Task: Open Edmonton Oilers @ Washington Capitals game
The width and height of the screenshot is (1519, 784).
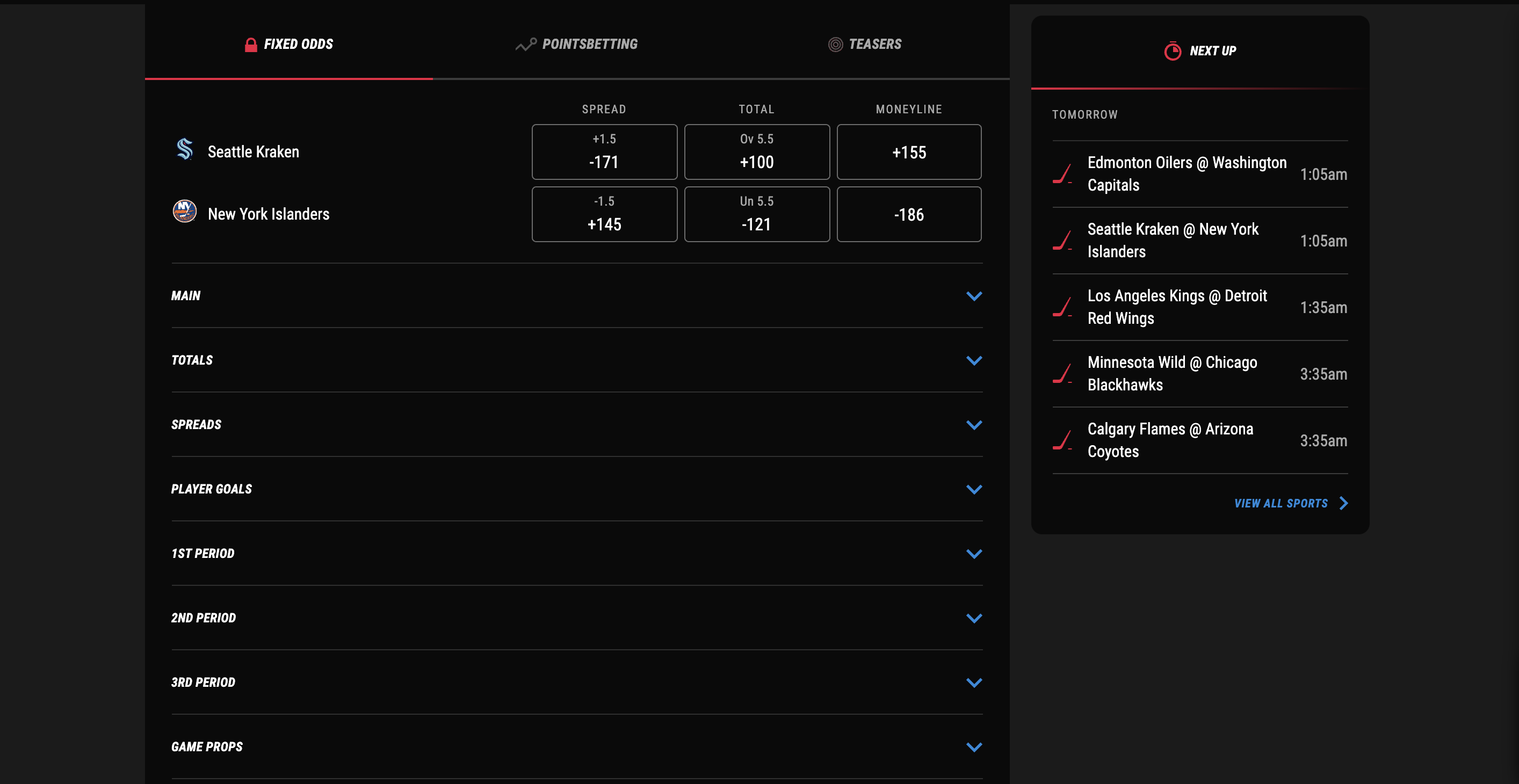Action: 1200,174
